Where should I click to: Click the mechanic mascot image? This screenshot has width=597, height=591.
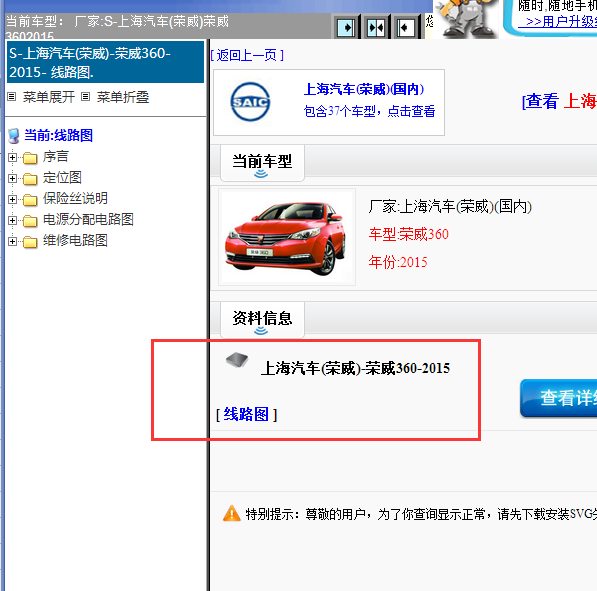(466, 18)
